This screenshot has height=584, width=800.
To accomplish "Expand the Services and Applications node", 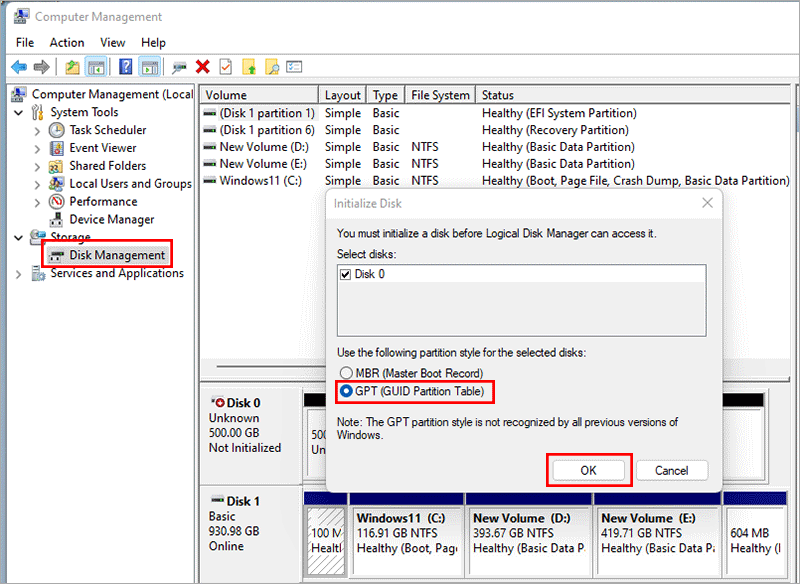I will click(x=20, y=274).
